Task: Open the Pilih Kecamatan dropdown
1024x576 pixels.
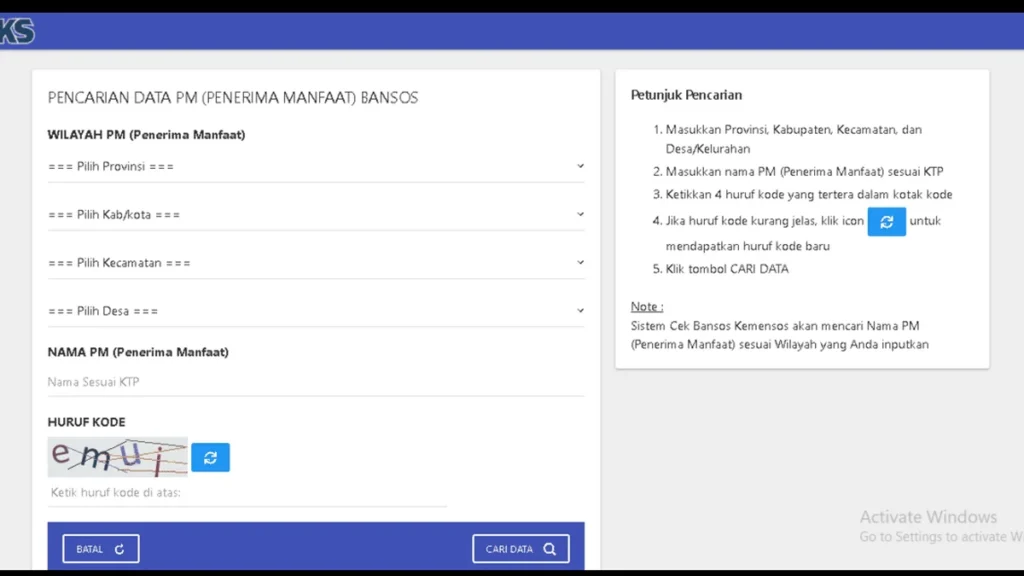Action: 315,262
